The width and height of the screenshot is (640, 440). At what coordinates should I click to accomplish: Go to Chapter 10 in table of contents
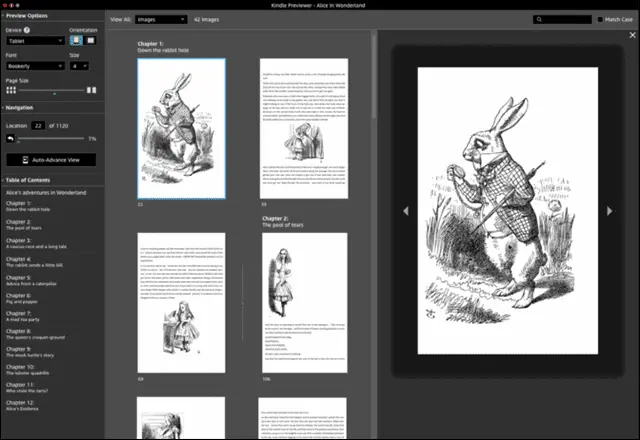(27, 370)
